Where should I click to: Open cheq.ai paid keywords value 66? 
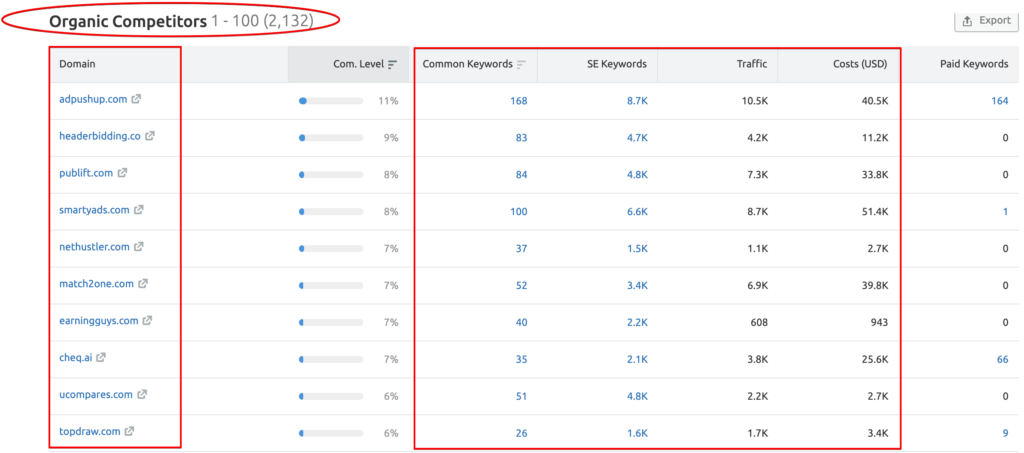coord(1002,359)
